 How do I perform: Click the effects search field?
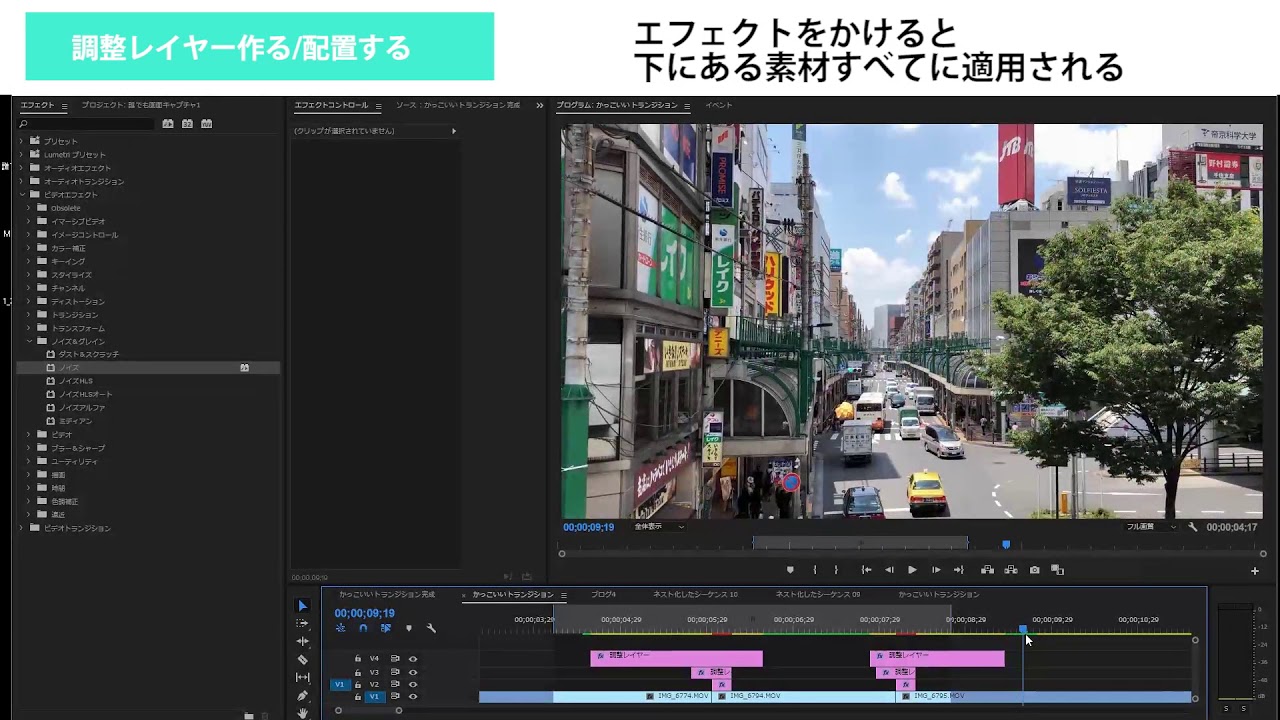(x=86, y=124)
